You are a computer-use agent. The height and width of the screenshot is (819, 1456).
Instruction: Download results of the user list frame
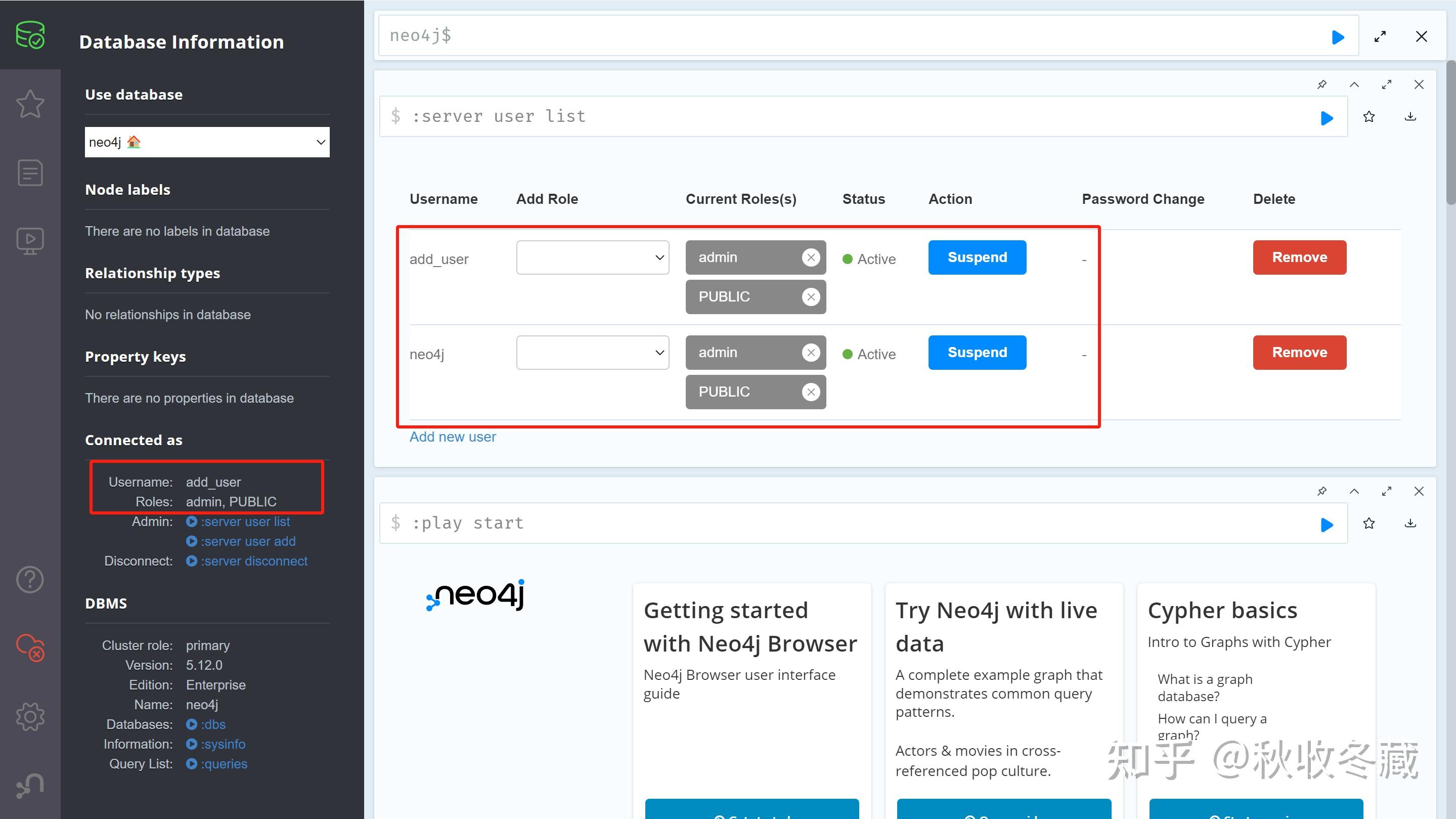click(x=1411, y=116)
